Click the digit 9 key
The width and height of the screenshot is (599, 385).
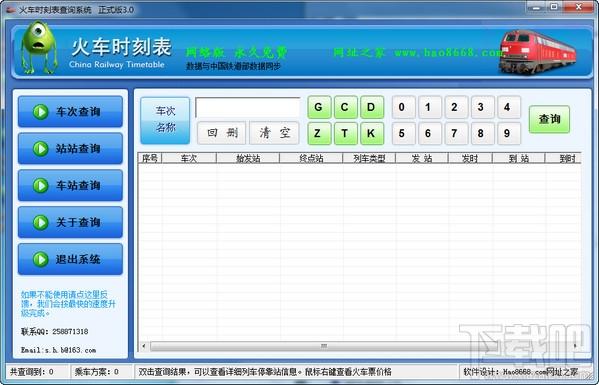[509, 133]
